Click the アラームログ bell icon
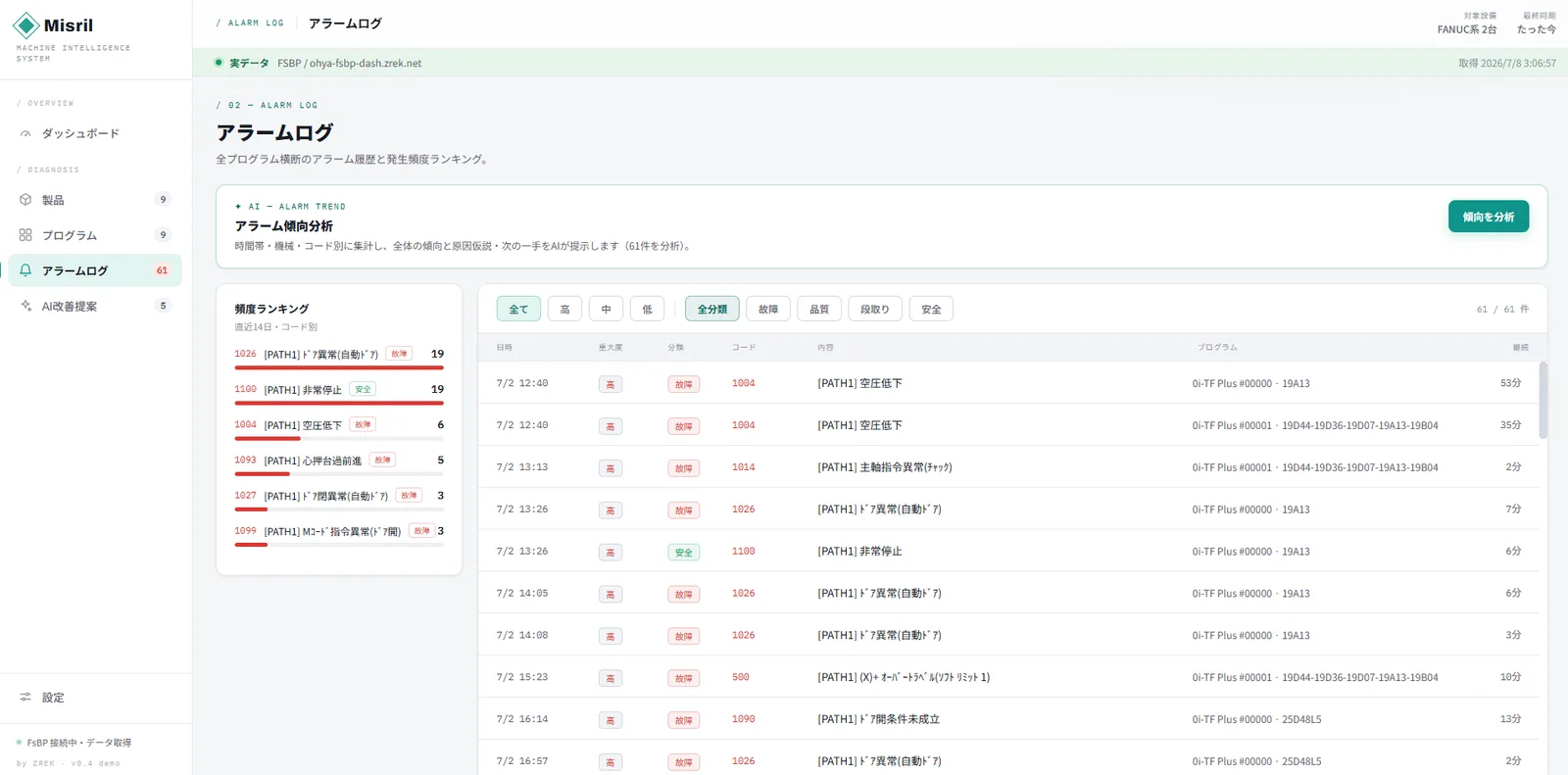Image resolution: width=1568 pixels, height=775 pixels. coord(25,270)
